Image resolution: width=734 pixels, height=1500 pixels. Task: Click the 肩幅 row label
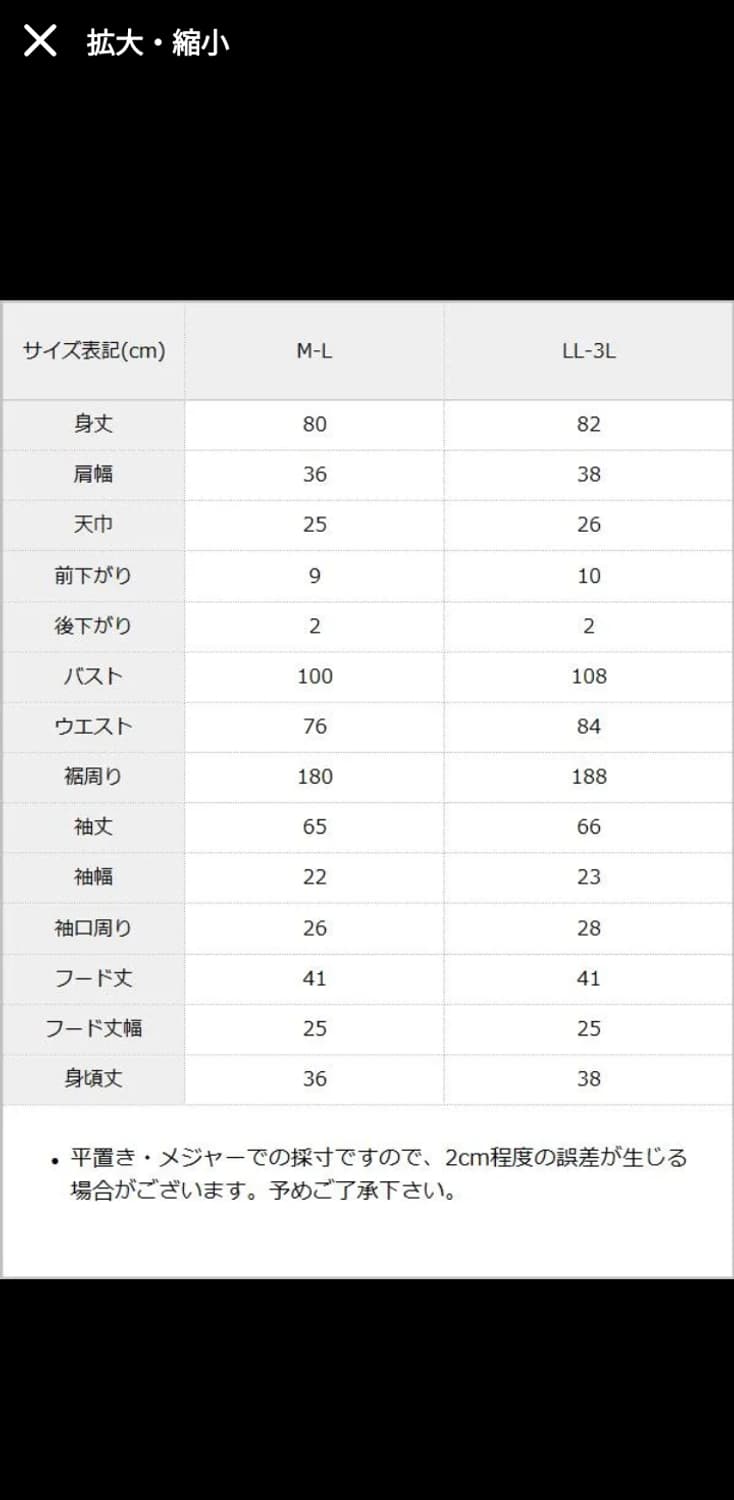(94, 474)
